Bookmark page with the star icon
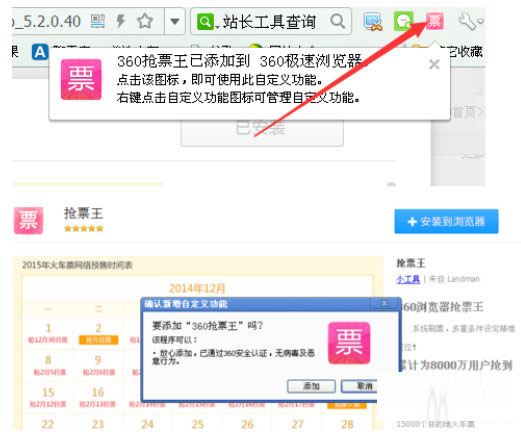 pyautogui.click(x=145, y=21)
